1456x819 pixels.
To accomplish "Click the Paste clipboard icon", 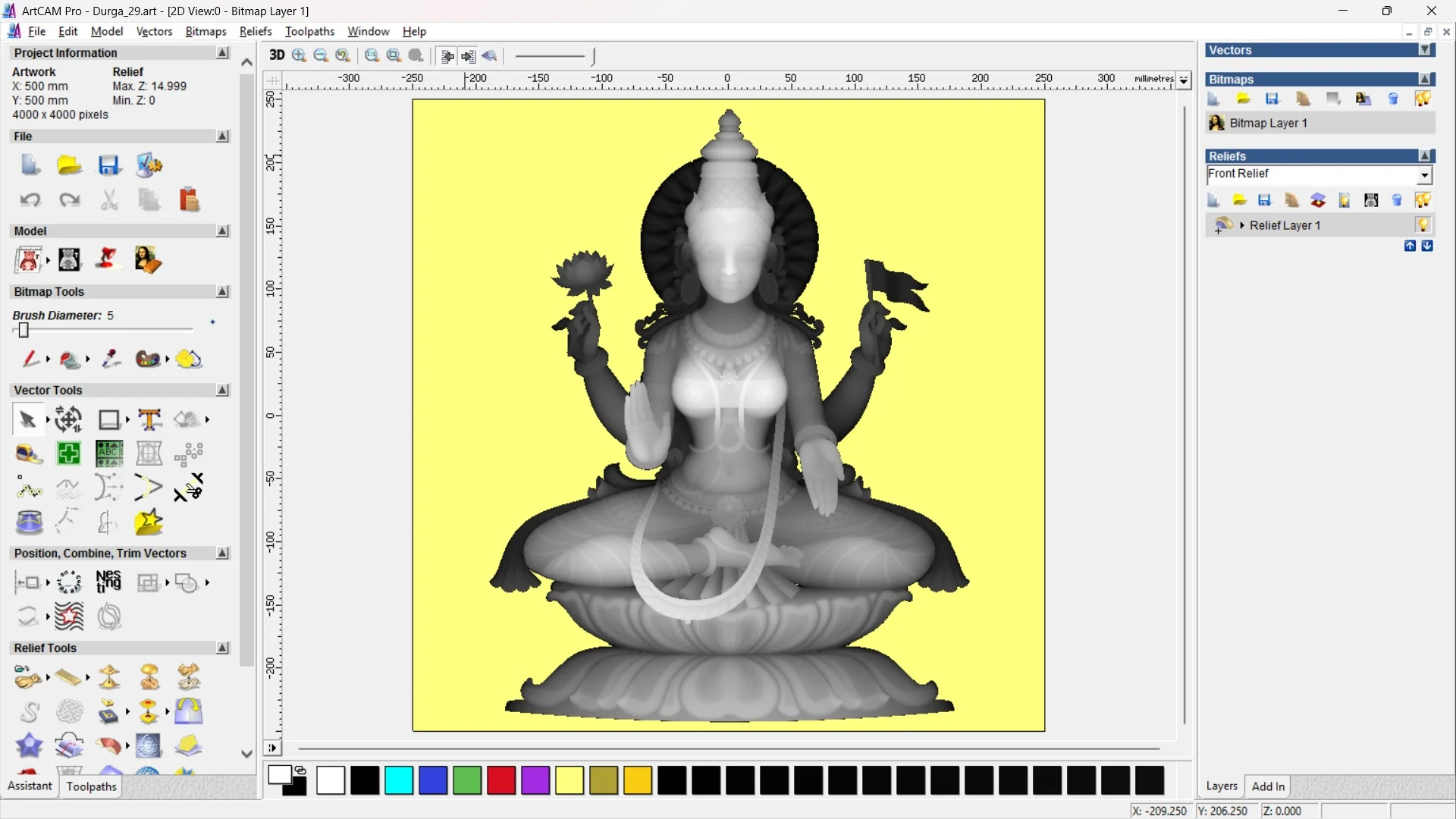I will (189, 200).
